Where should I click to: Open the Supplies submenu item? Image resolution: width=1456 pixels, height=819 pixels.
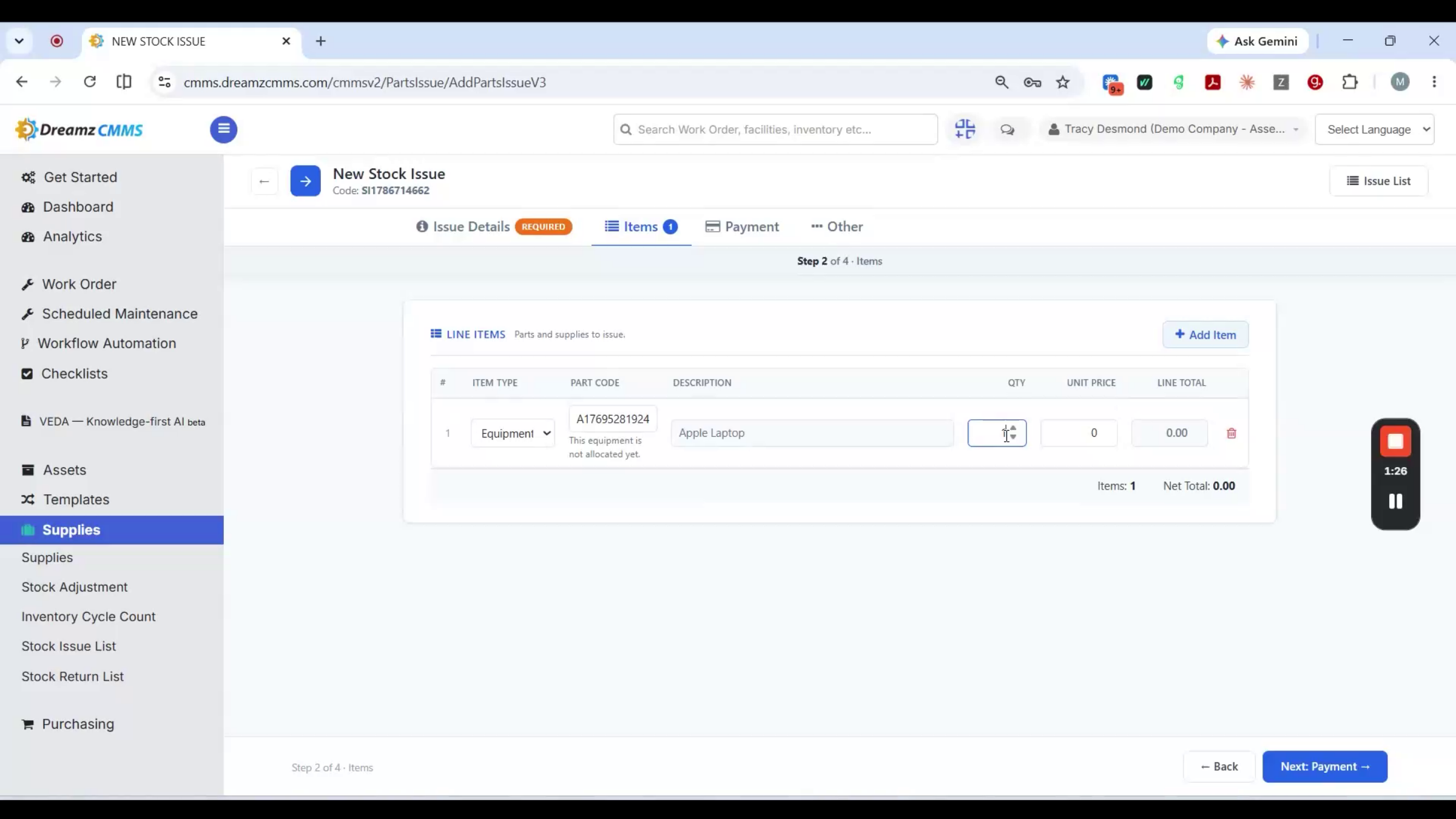47,558
